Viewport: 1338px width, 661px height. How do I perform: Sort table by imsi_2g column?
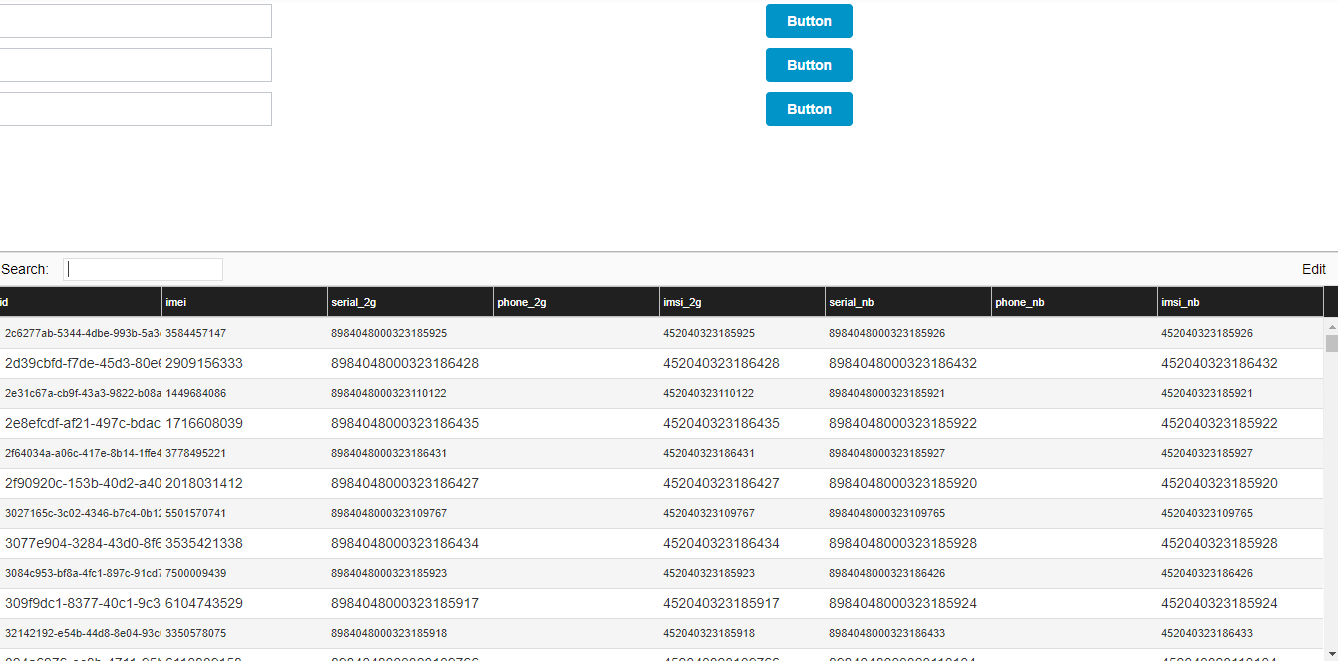point(742,301)
